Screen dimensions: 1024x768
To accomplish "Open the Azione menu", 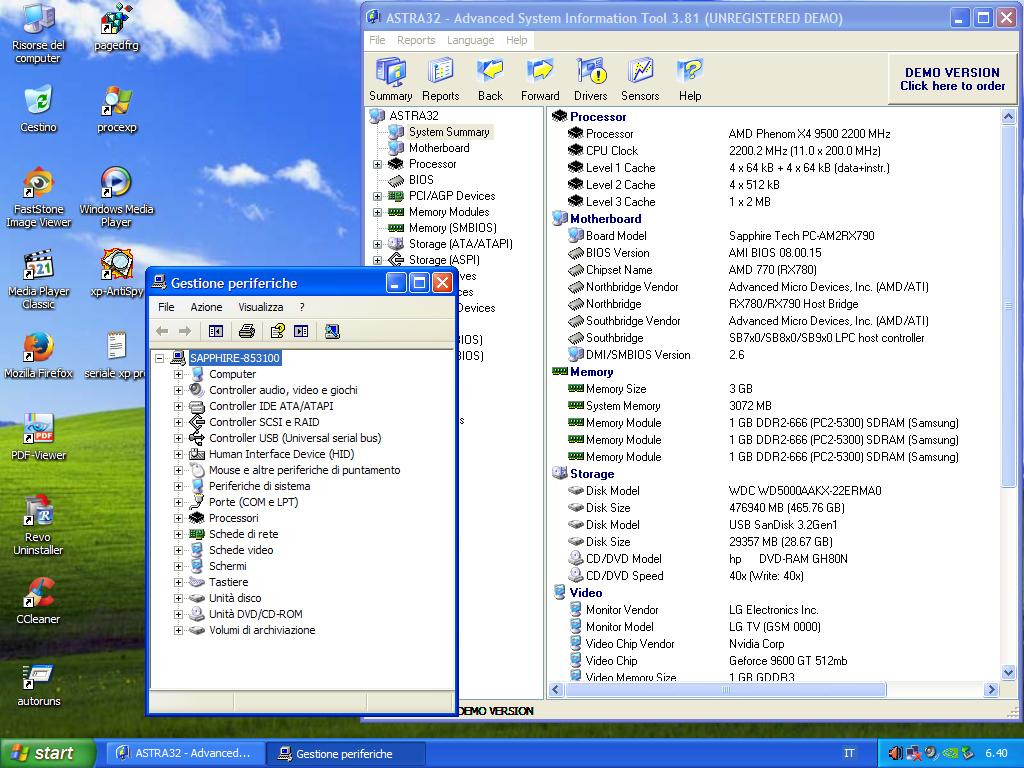I will 206,307.
